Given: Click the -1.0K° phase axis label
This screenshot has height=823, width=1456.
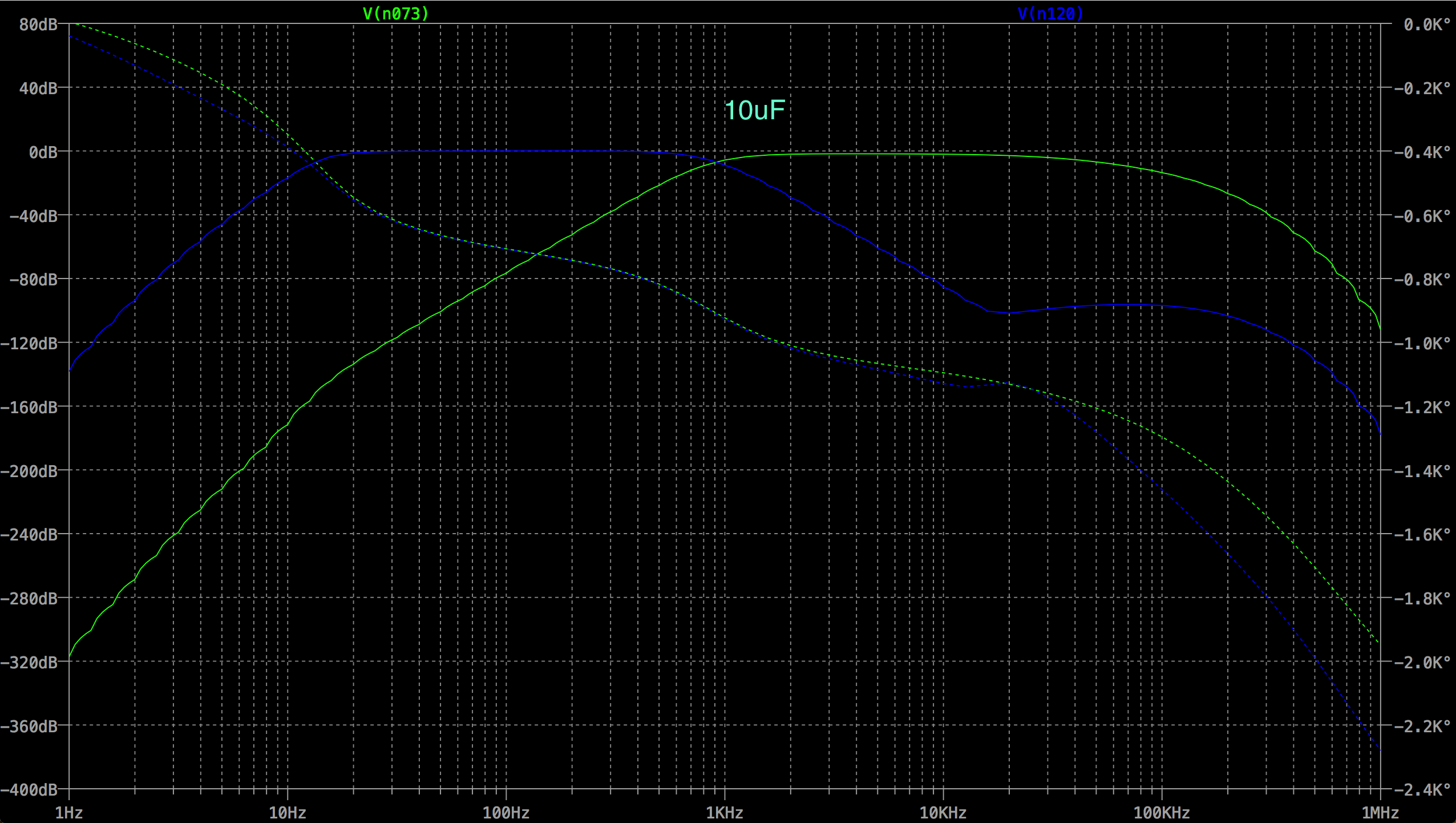Looking at the screenshot, I should point(1422,344).
